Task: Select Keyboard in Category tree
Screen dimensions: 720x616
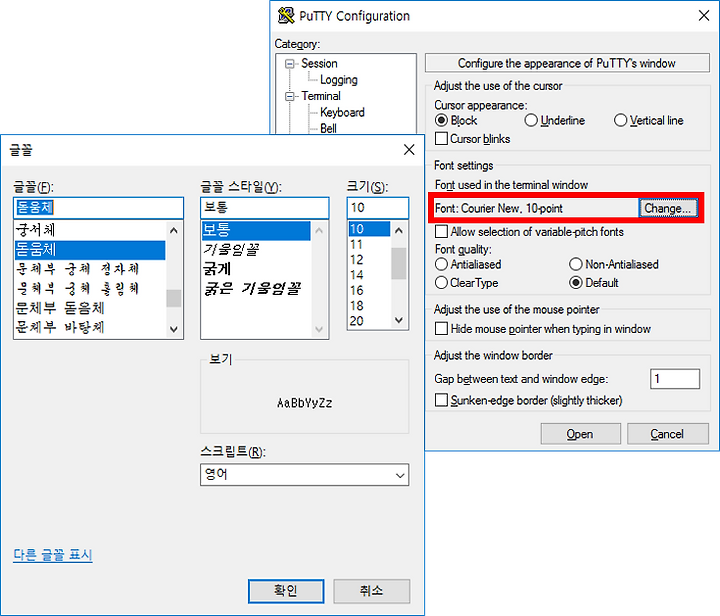Action: pos(343,112)
